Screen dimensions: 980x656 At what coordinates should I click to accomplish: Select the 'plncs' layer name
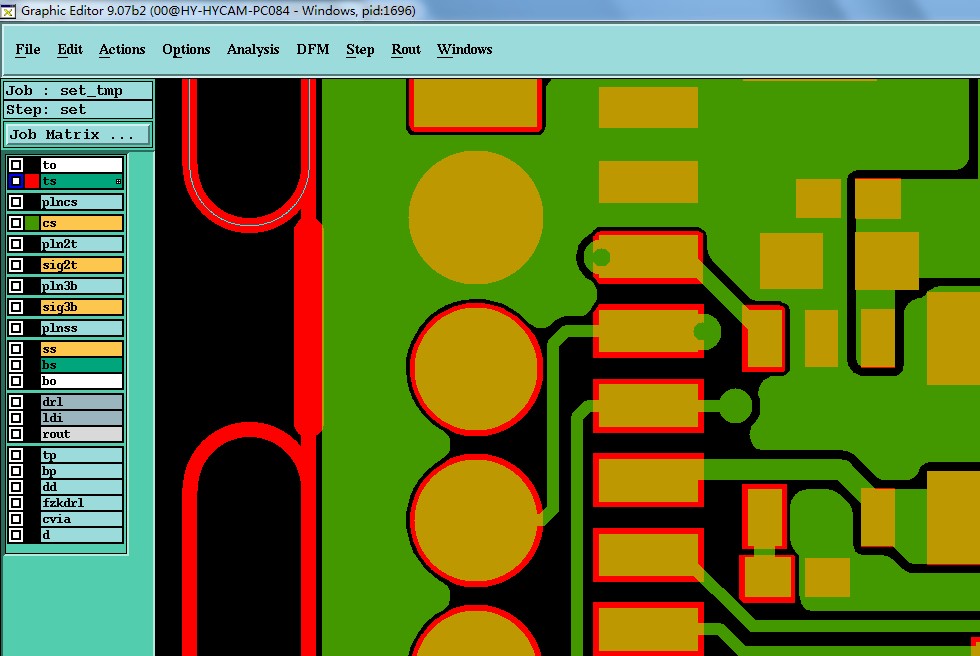coord(81,202)
